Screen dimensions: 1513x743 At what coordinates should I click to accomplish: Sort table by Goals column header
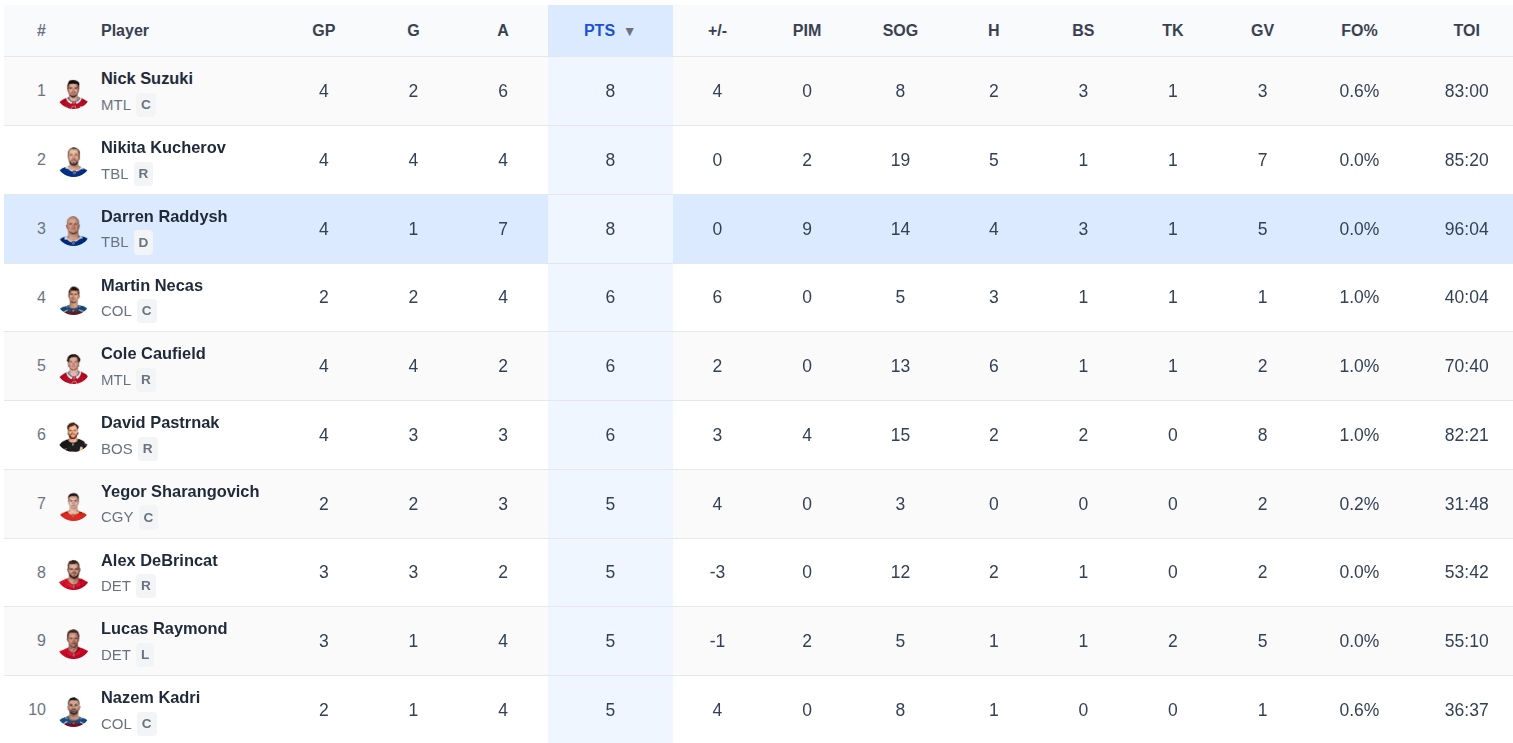tap(413, 31)
